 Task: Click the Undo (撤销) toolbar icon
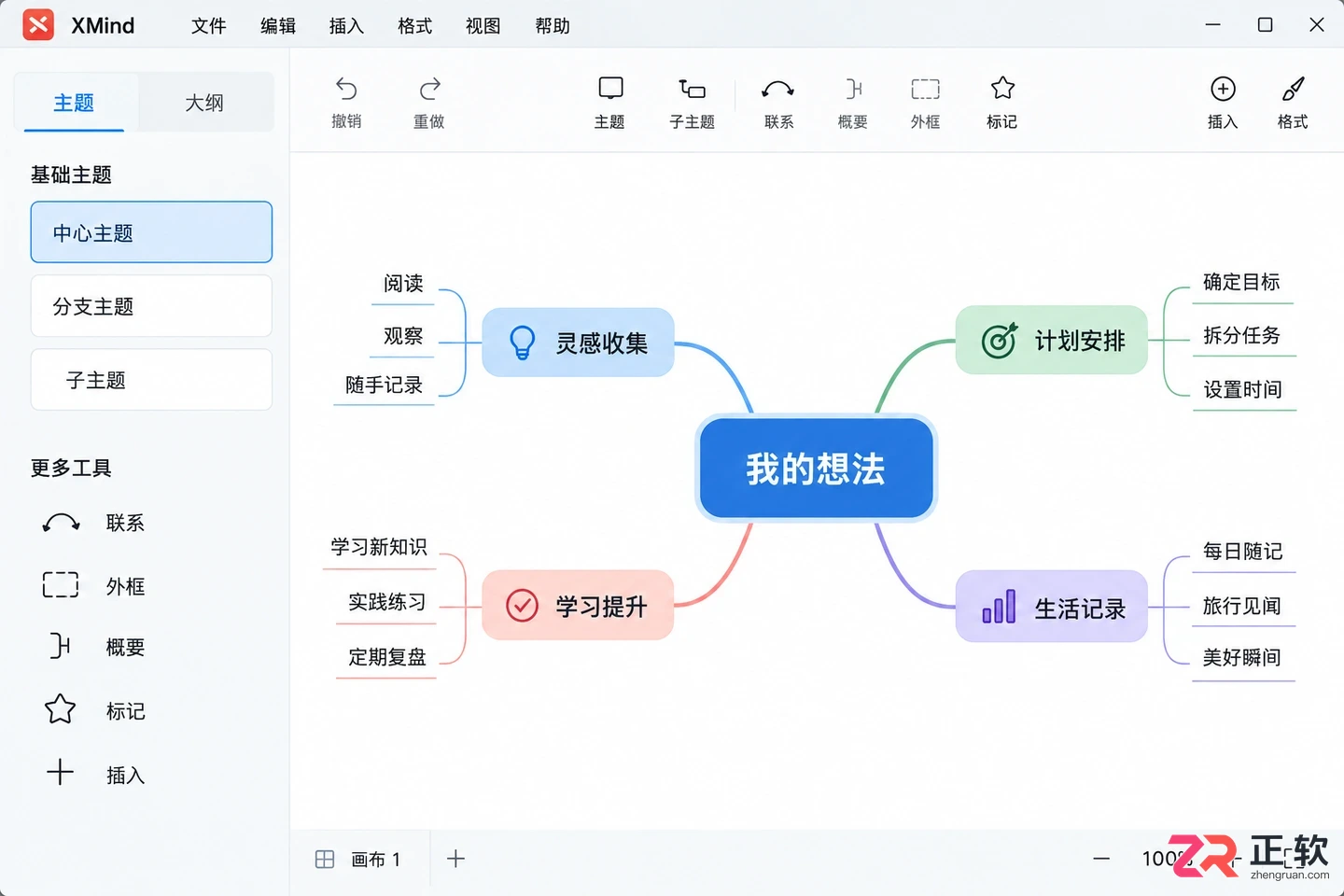(x=346, y=89)
